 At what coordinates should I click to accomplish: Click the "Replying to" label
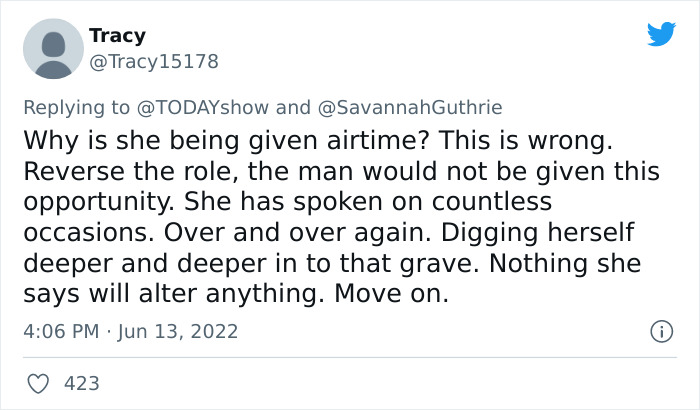(77, 107)
